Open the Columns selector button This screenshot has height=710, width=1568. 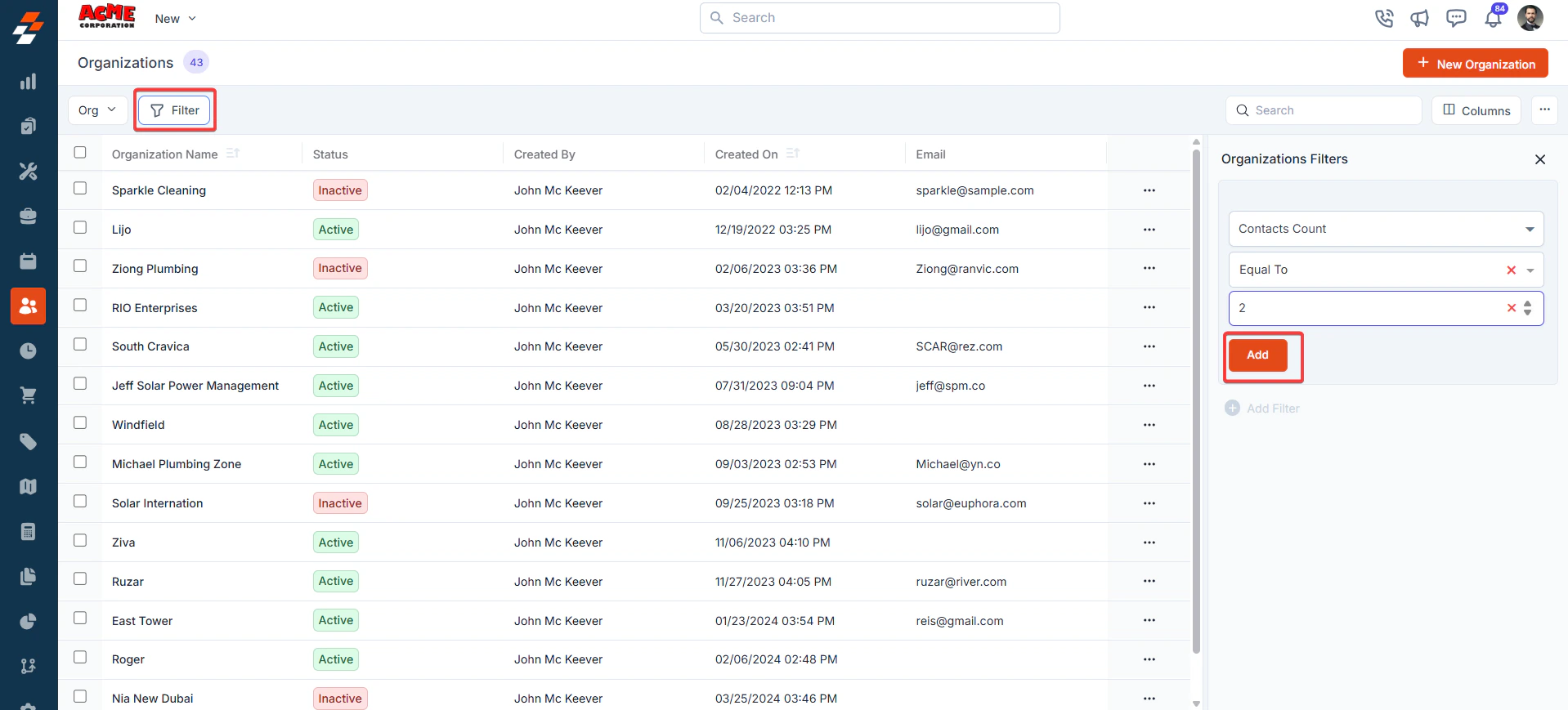tap(1476, 110)
